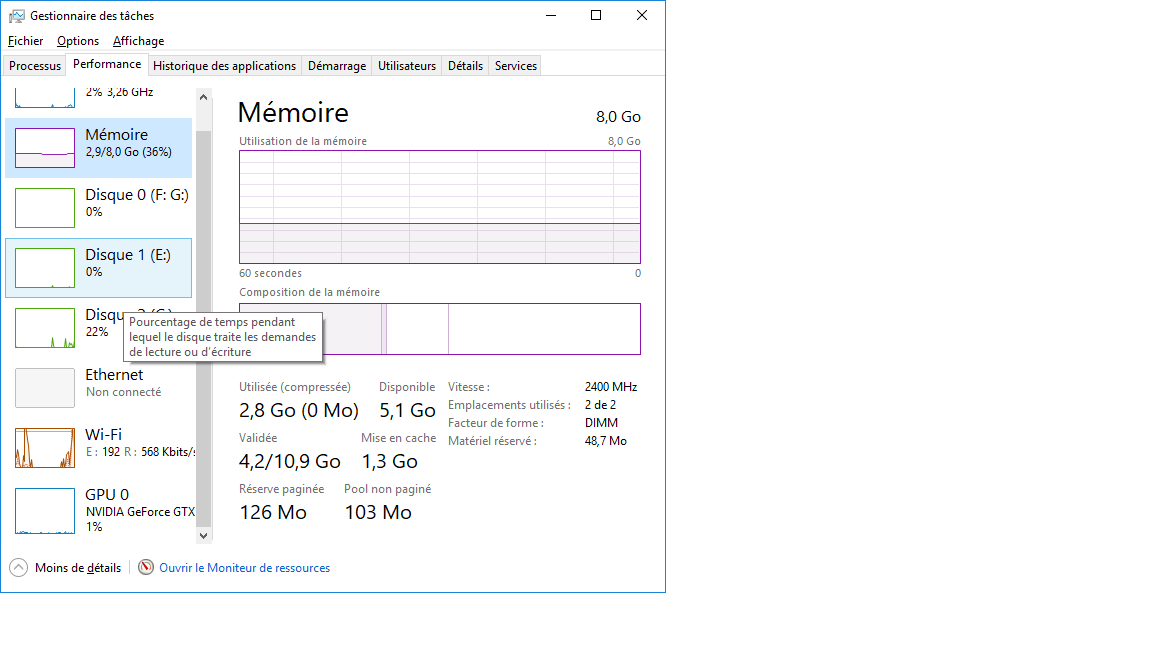Click the Task Manager title bar icon
Viewport: 1152px width, 648px height.
point(17,16)
